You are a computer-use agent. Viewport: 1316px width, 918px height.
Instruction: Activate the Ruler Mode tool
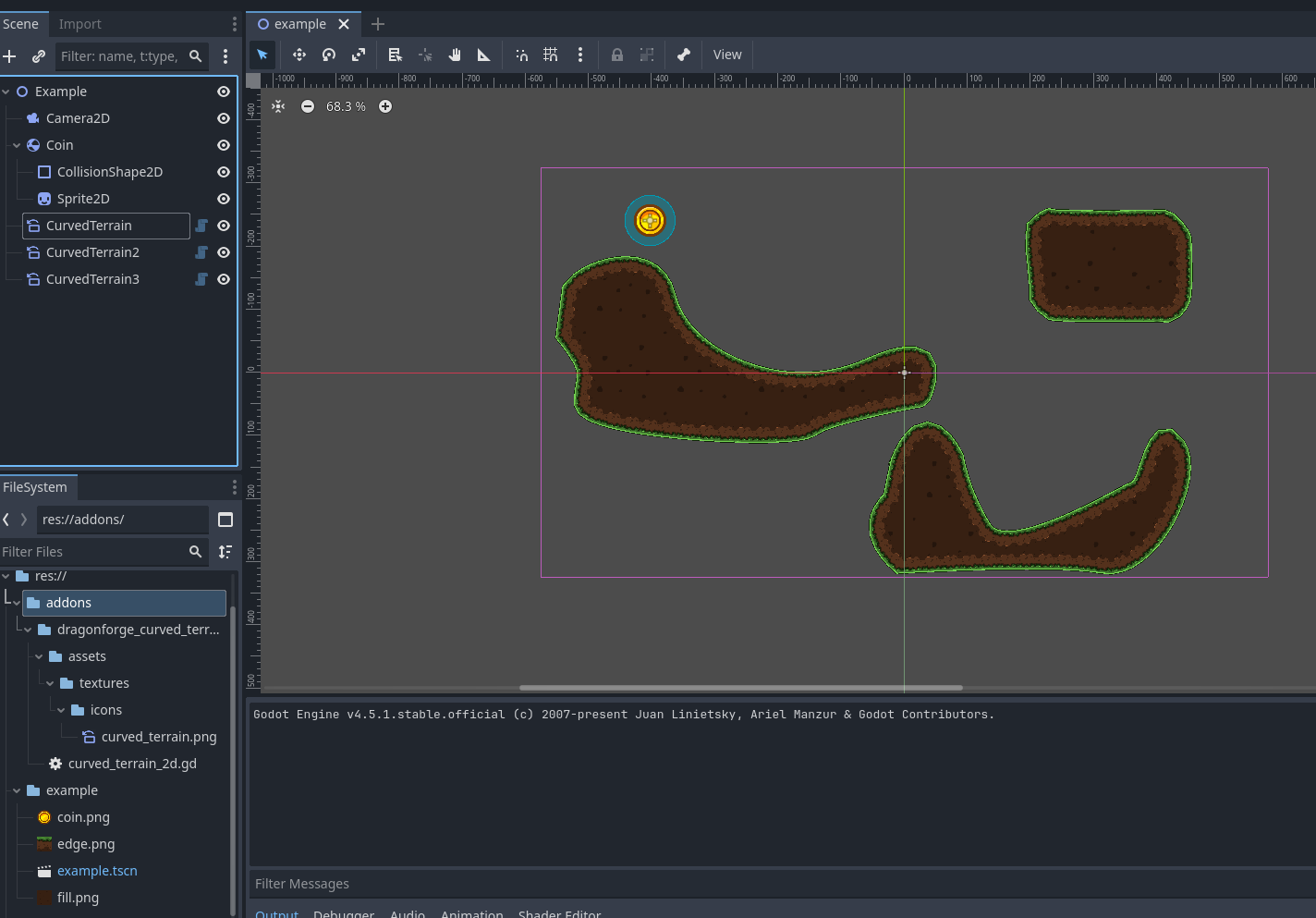tap(483, 55)
